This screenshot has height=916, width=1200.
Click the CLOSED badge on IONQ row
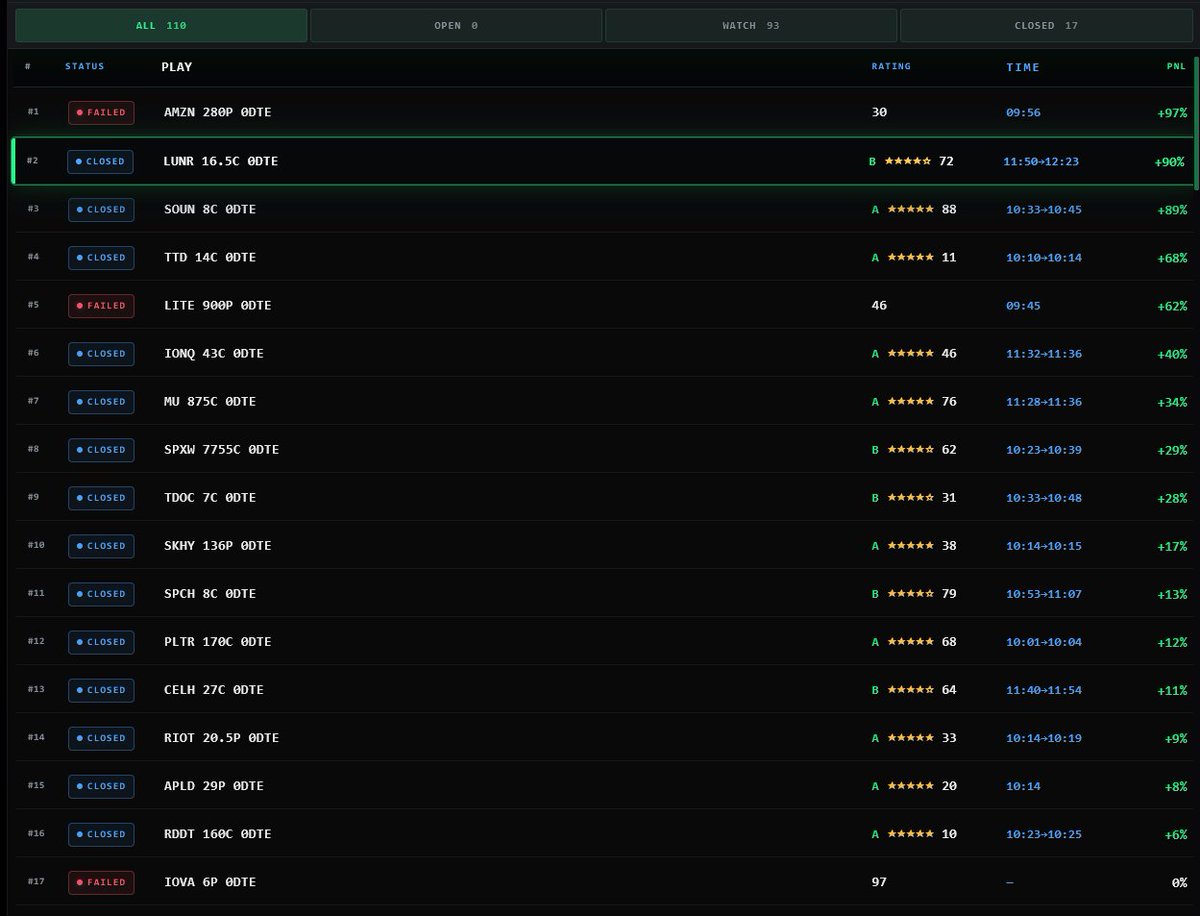tap(101, 353)
